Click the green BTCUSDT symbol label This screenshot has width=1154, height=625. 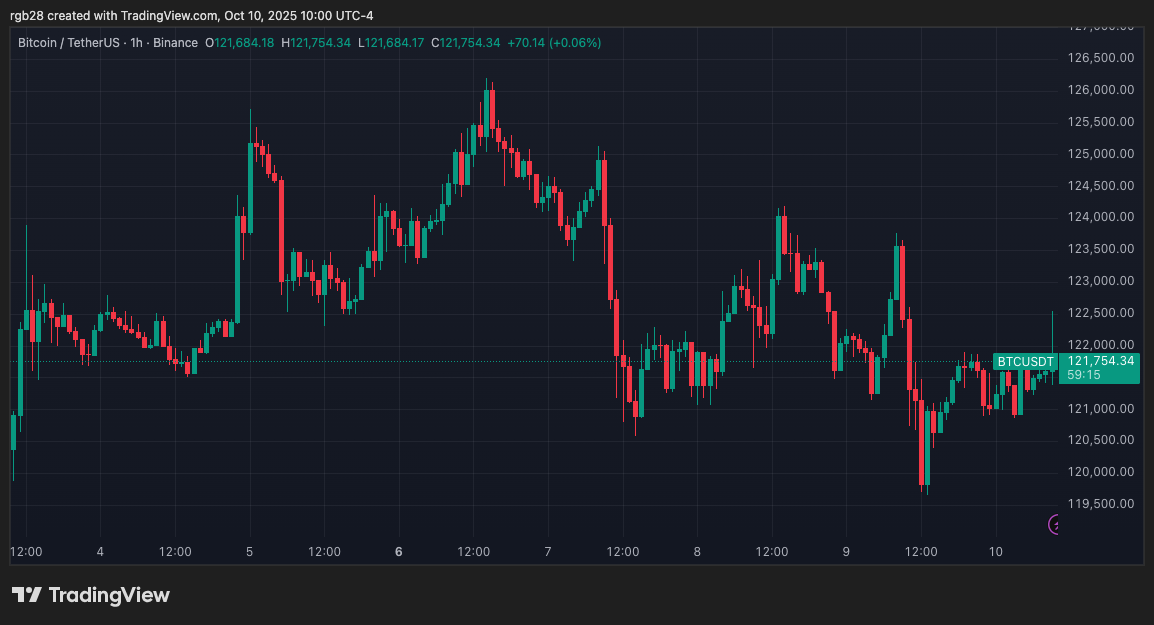[x=1026, y=361]
